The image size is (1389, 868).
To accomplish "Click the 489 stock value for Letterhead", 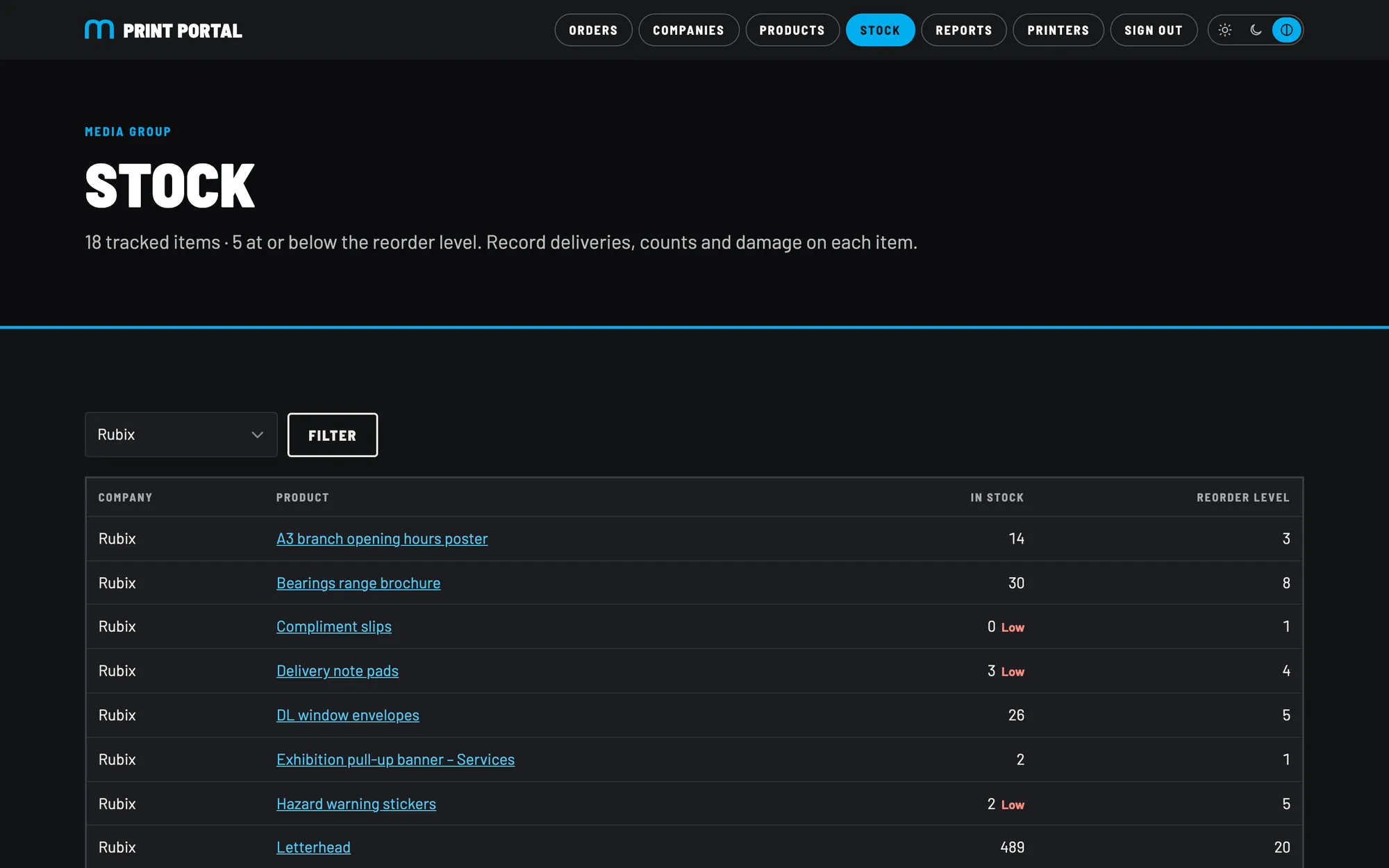I will (x=1012, y=847).
